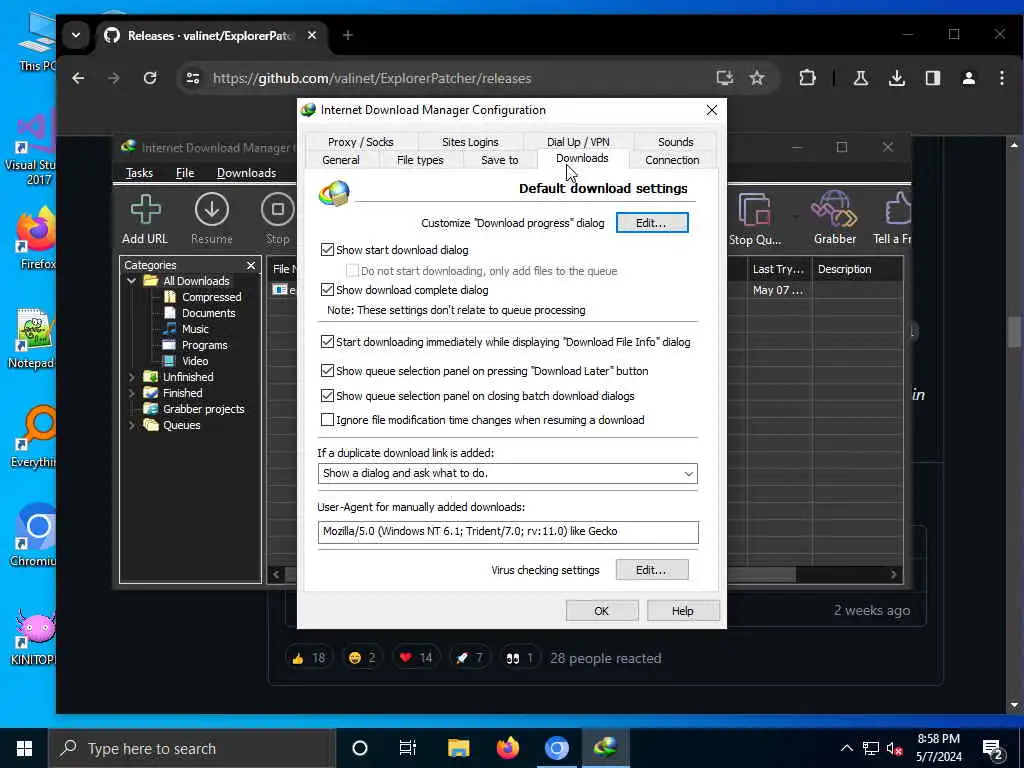Click Edit for Virus checking settings
The width and height of the screenshot is (1024, 768).
coord(652,570)
